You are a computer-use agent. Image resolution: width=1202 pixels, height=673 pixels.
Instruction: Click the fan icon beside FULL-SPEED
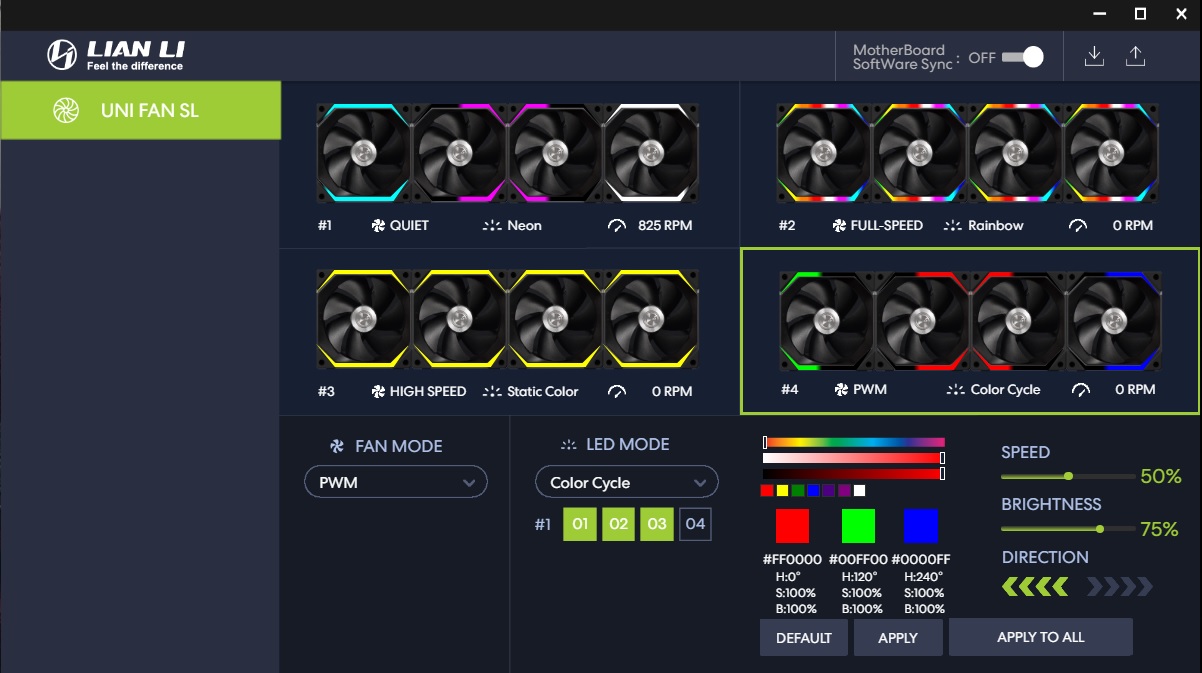(839, 226)
